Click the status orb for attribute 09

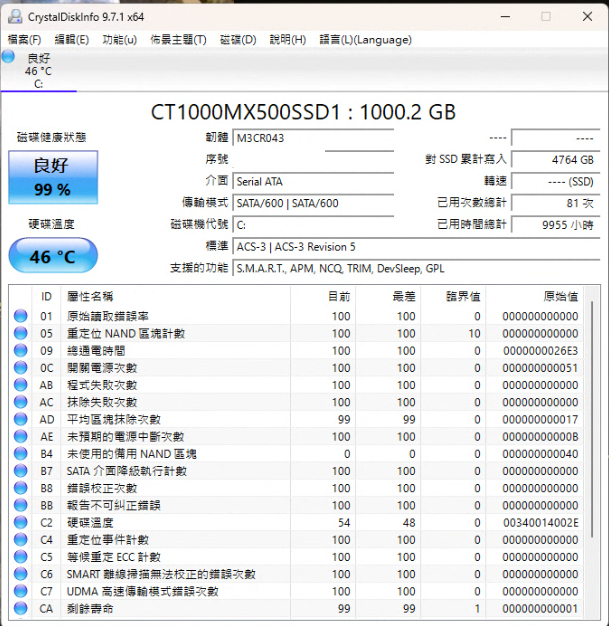click(x=20, y=350)
